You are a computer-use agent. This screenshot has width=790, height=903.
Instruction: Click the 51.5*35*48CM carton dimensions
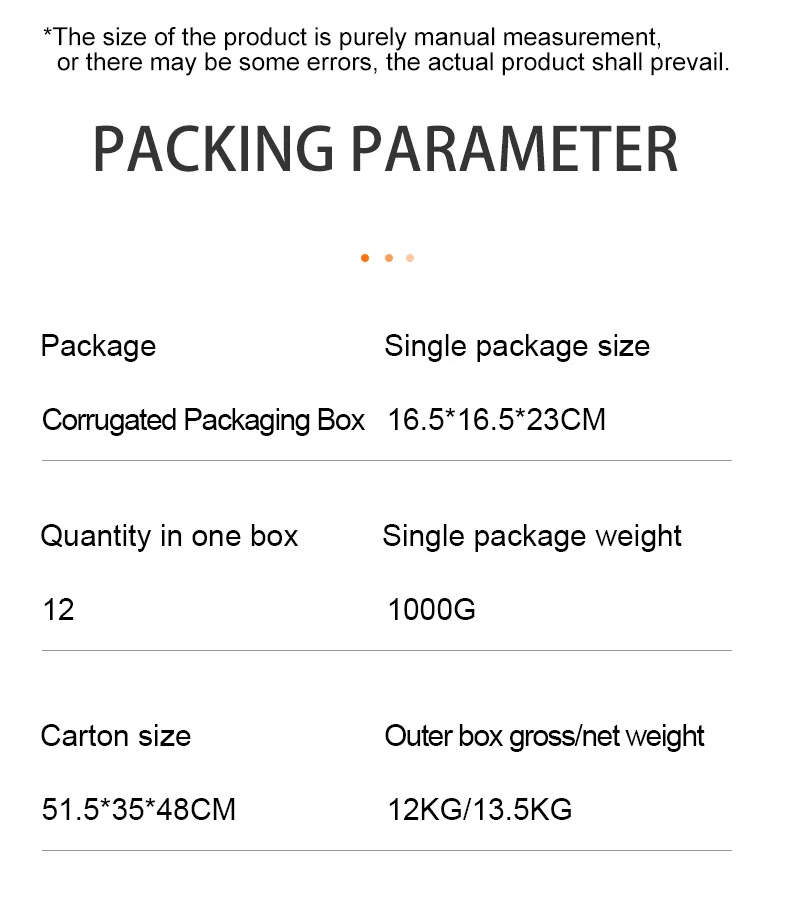click(x=139, y=809)
